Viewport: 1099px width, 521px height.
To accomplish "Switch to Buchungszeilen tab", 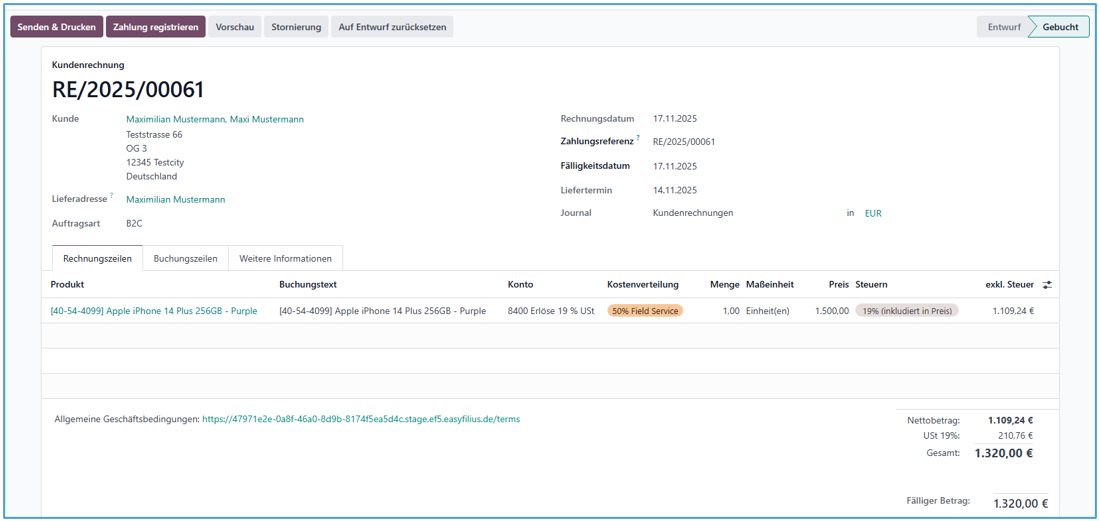I will point(185,259).
